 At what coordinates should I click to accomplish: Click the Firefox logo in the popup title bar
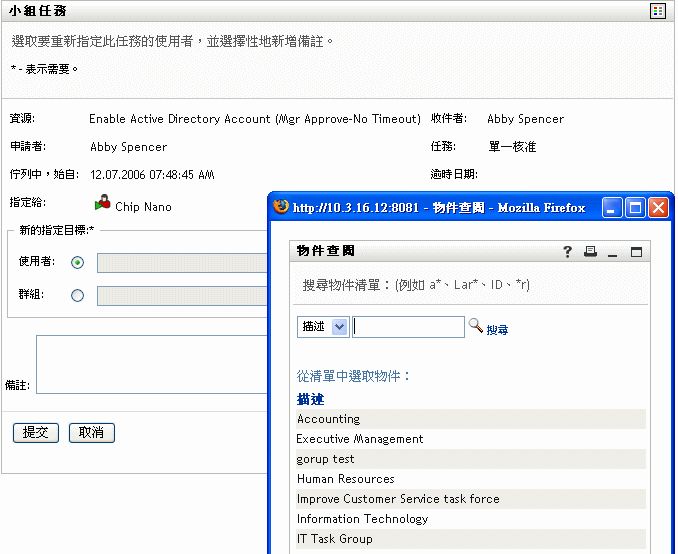click(281, 206)
